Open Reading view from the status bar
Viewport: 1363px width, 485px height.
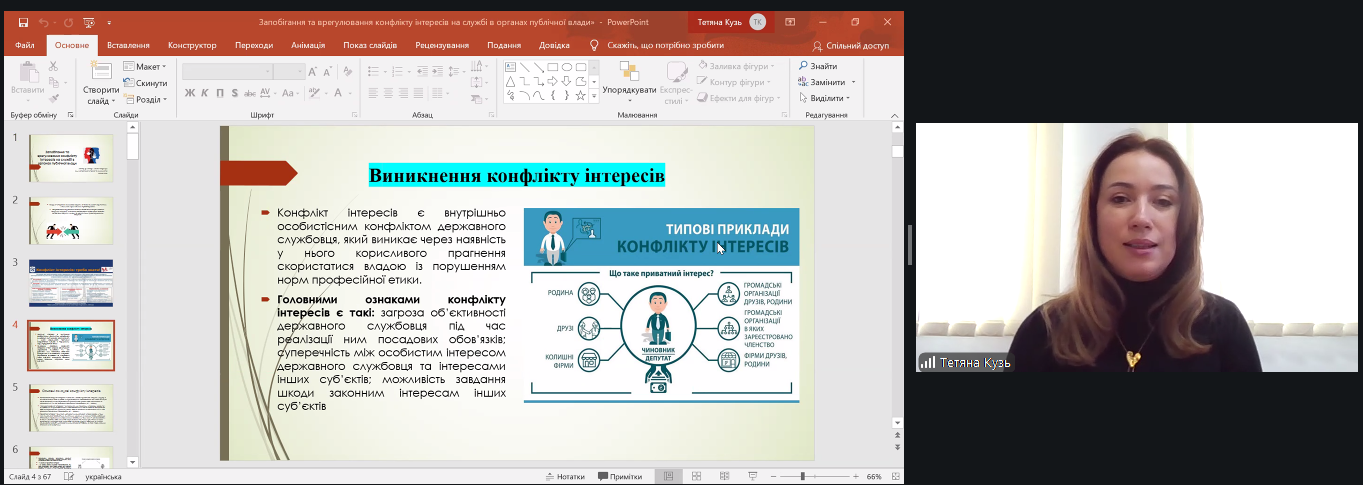click(722, 476)
